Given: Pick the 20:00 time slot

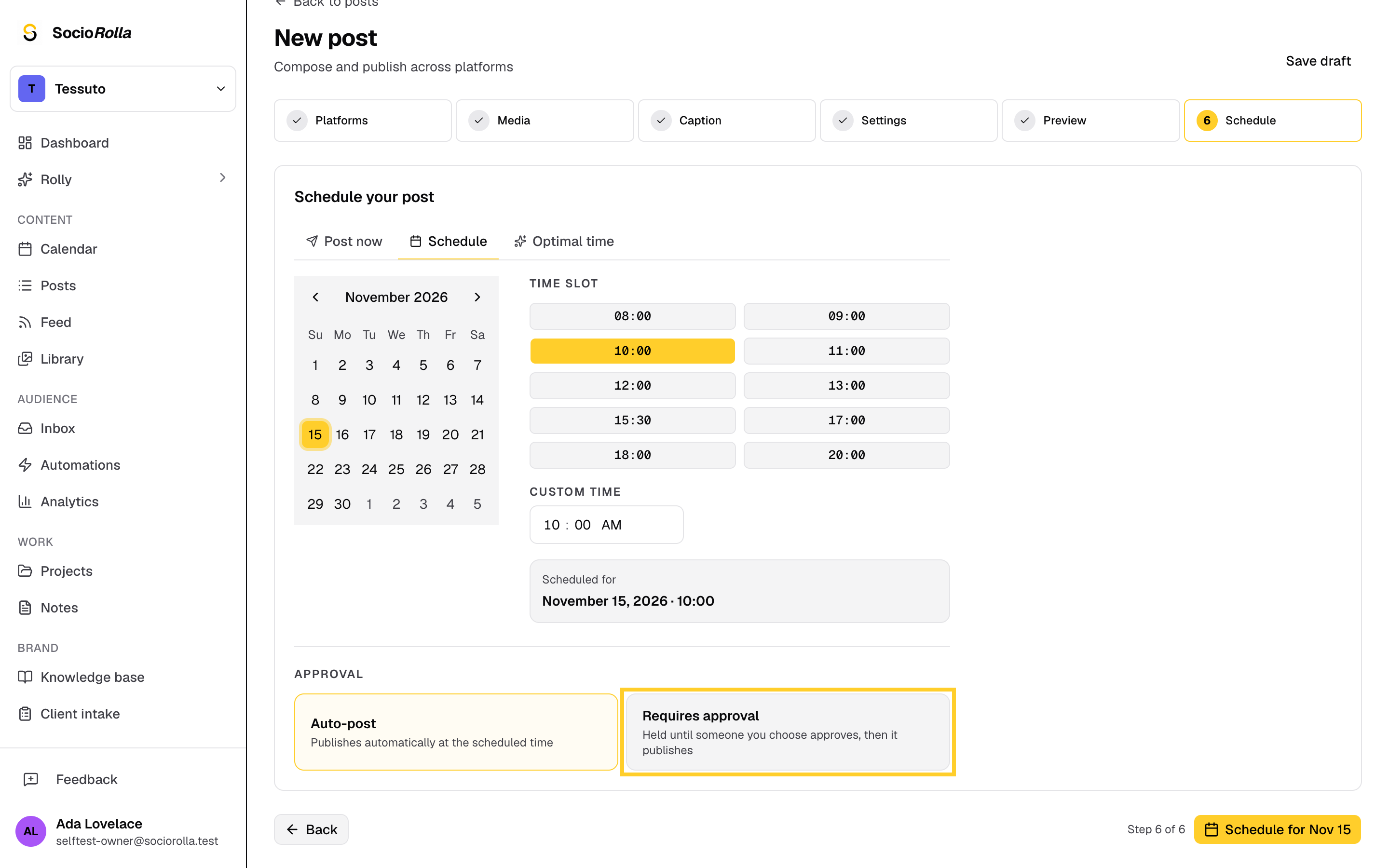Looking at the screenshot, I should click(x=846, y=455).
